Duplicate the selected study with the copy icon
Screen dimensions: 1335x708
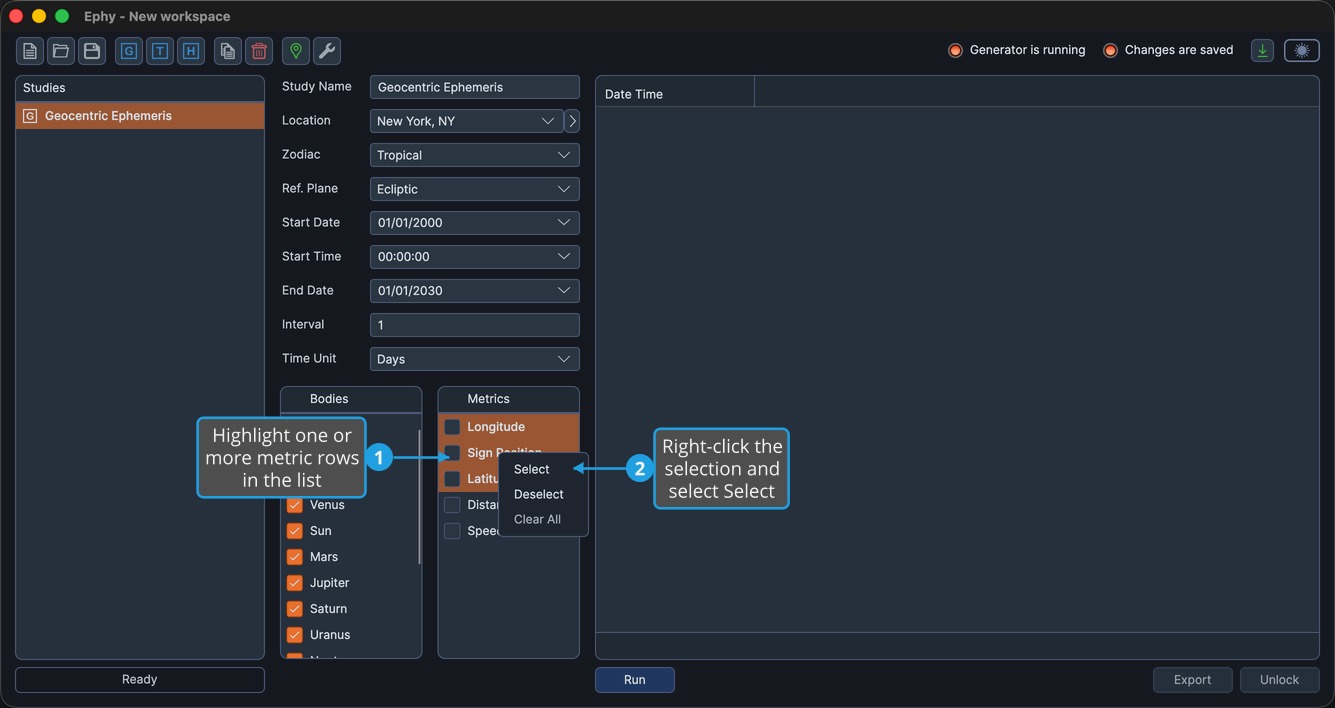coord(228,51)
